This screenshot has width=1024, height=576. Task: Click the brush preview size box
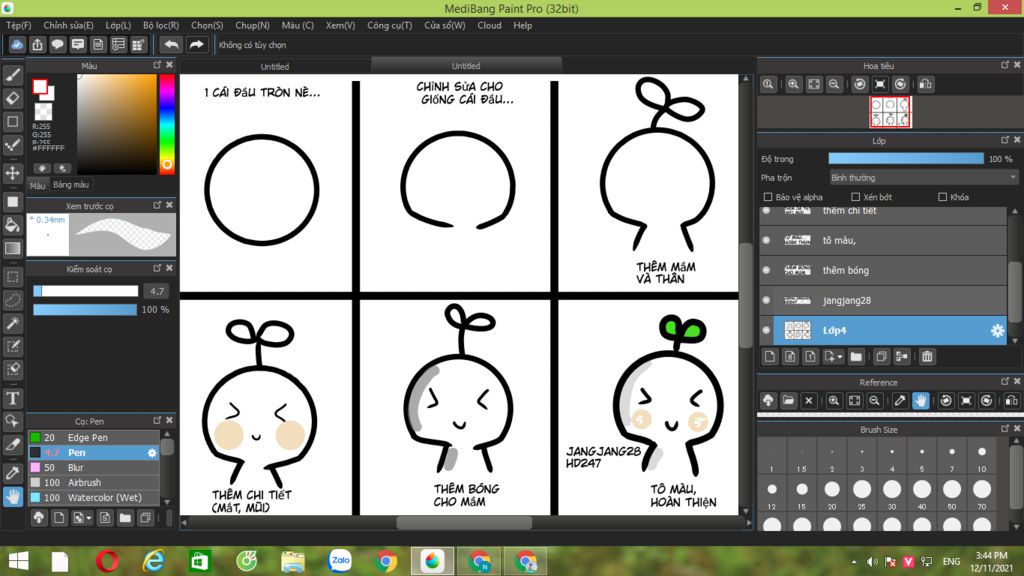tap(48, 234)
